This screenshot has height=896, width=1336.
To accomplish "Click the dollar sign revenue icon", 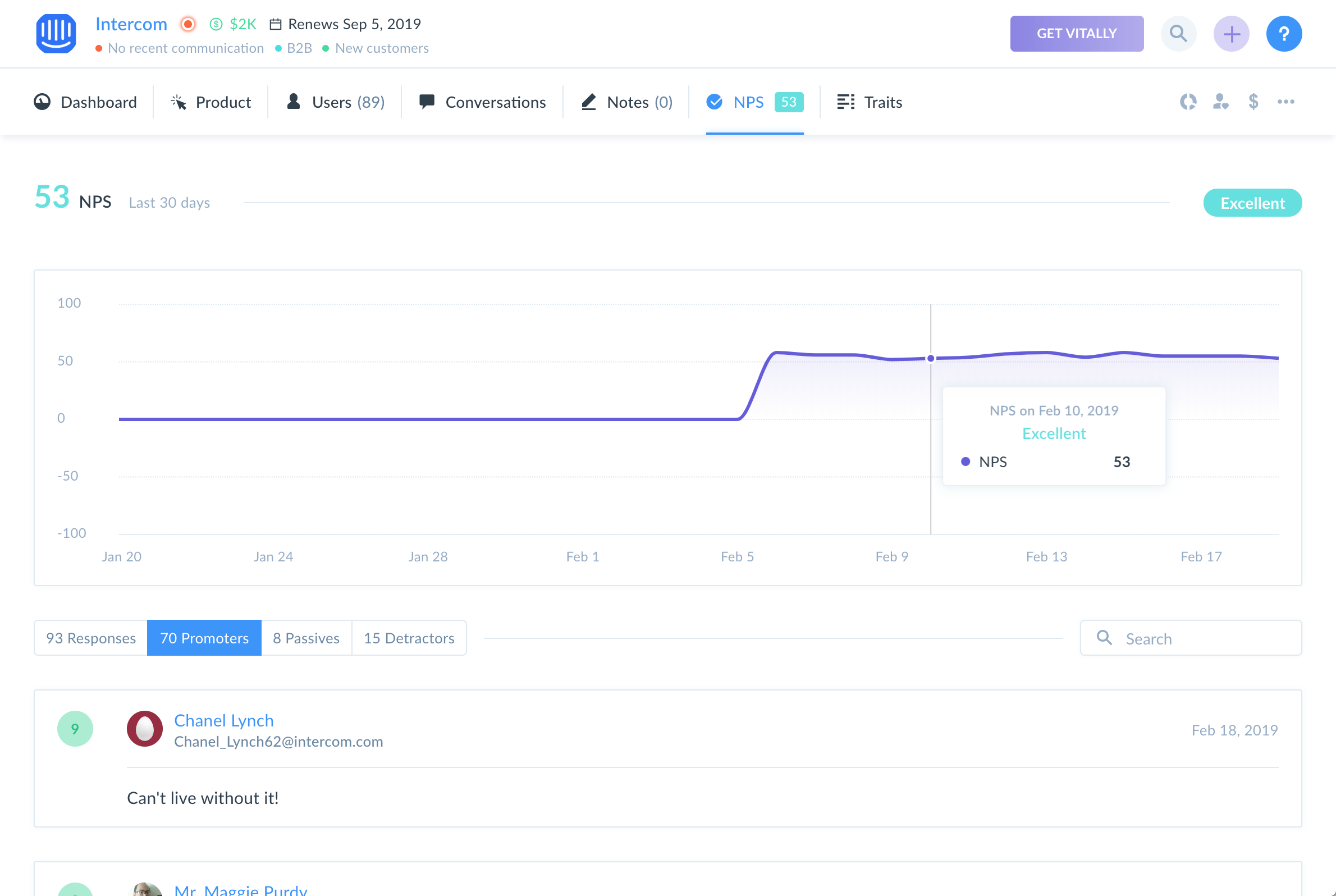I will click(x=1253, y=102).
